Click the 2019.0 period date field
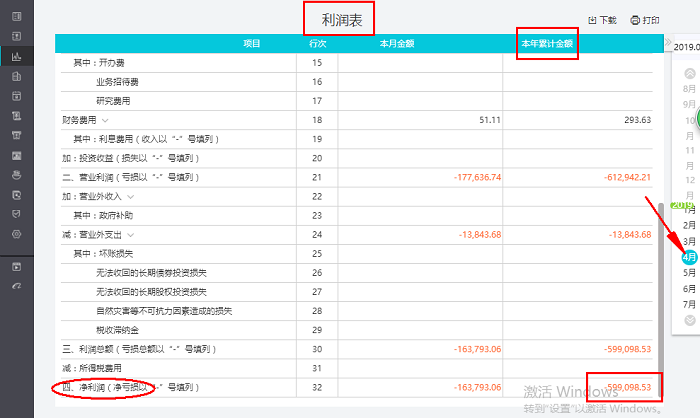 click(687, 46)
